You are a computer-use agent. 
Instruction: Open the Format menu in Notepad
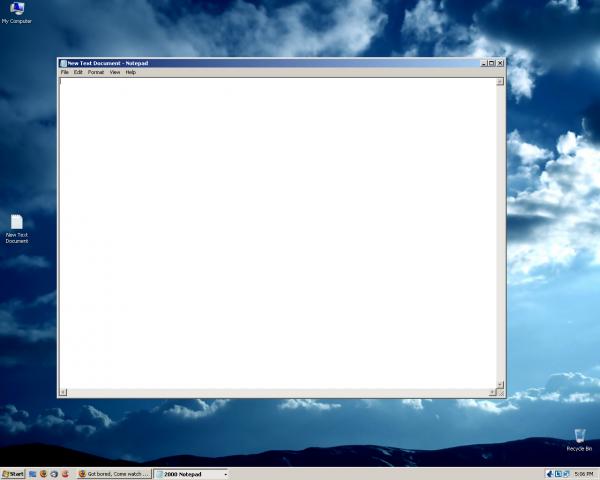96,72
